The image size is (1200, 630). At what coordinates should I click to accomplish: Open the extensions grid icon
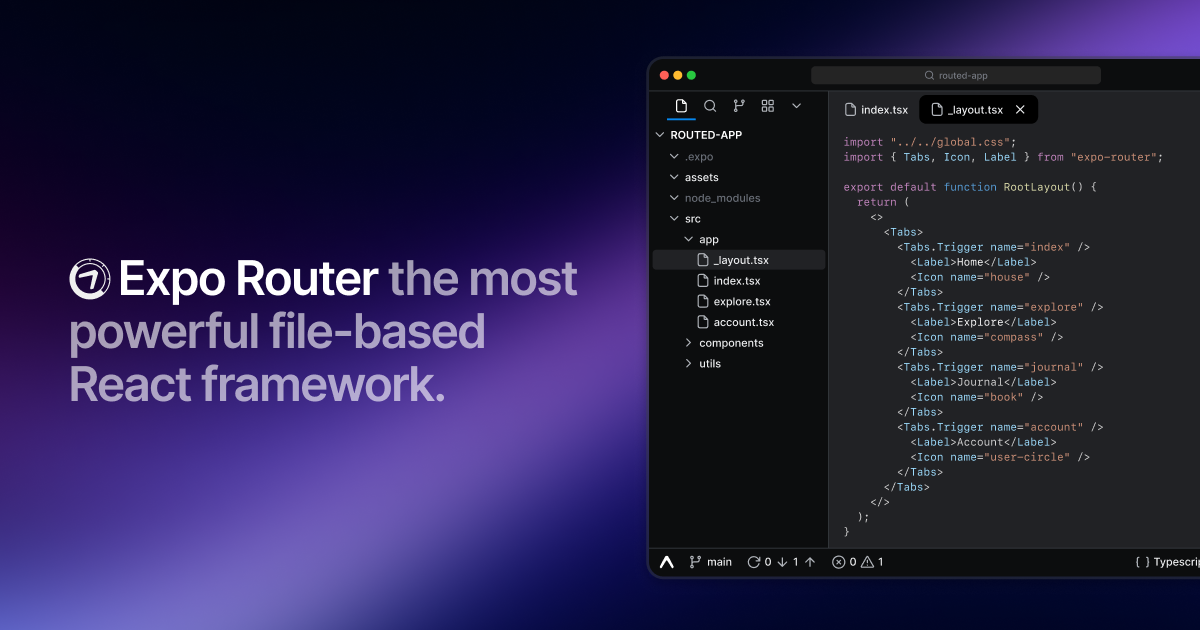point(768,106)
